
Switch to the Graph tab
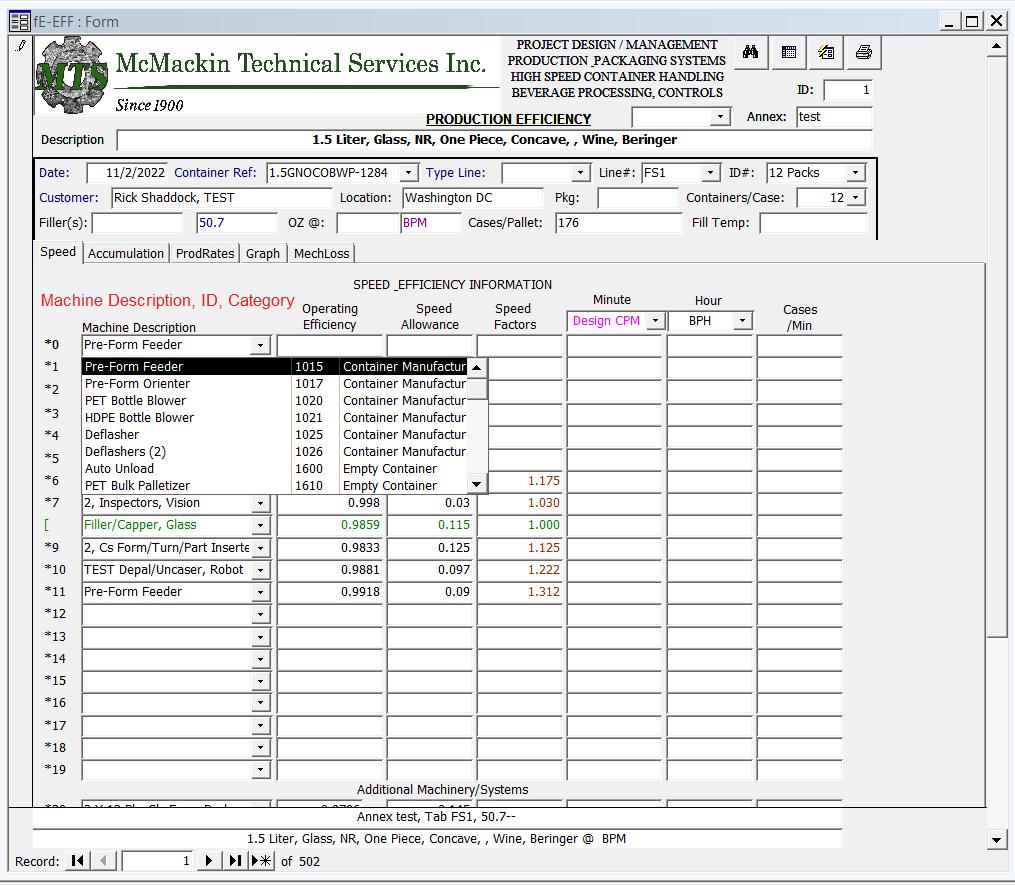click(263, 254)
